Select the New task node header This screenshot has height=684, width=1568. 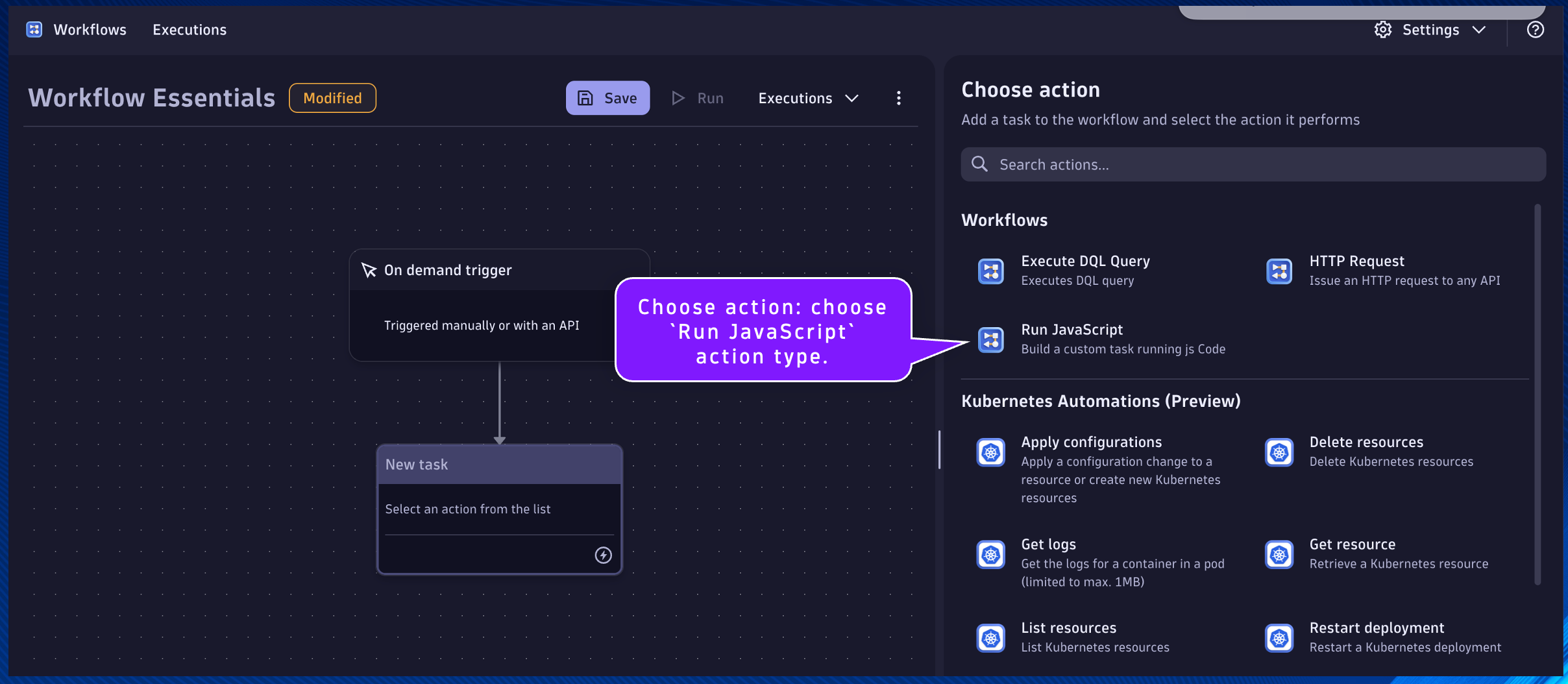coord(499,465)
